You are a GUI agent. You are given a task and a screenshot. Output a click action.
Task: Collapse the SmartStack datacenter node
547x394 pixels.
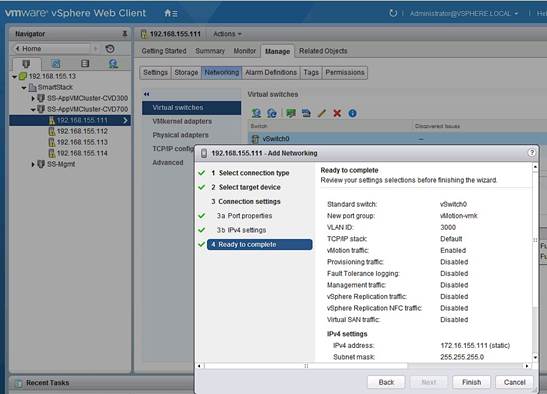point(24,88)
